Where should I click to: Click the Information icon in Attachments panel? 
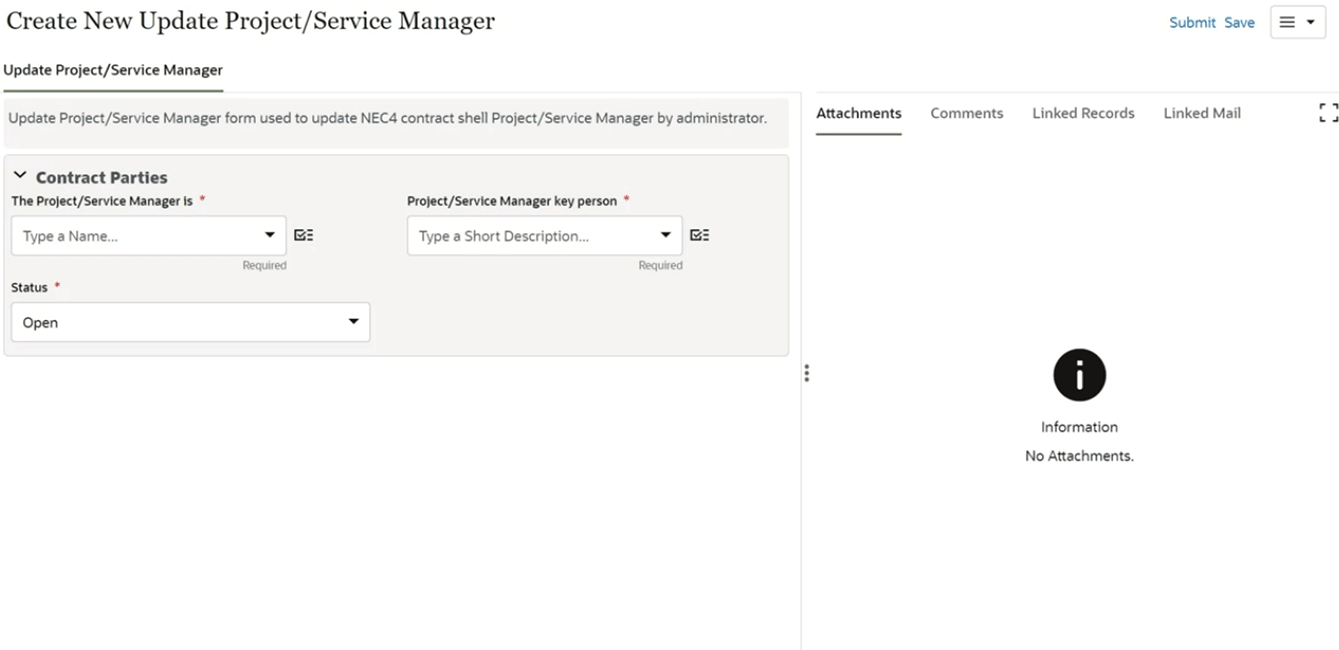(x=1079, y=374)
